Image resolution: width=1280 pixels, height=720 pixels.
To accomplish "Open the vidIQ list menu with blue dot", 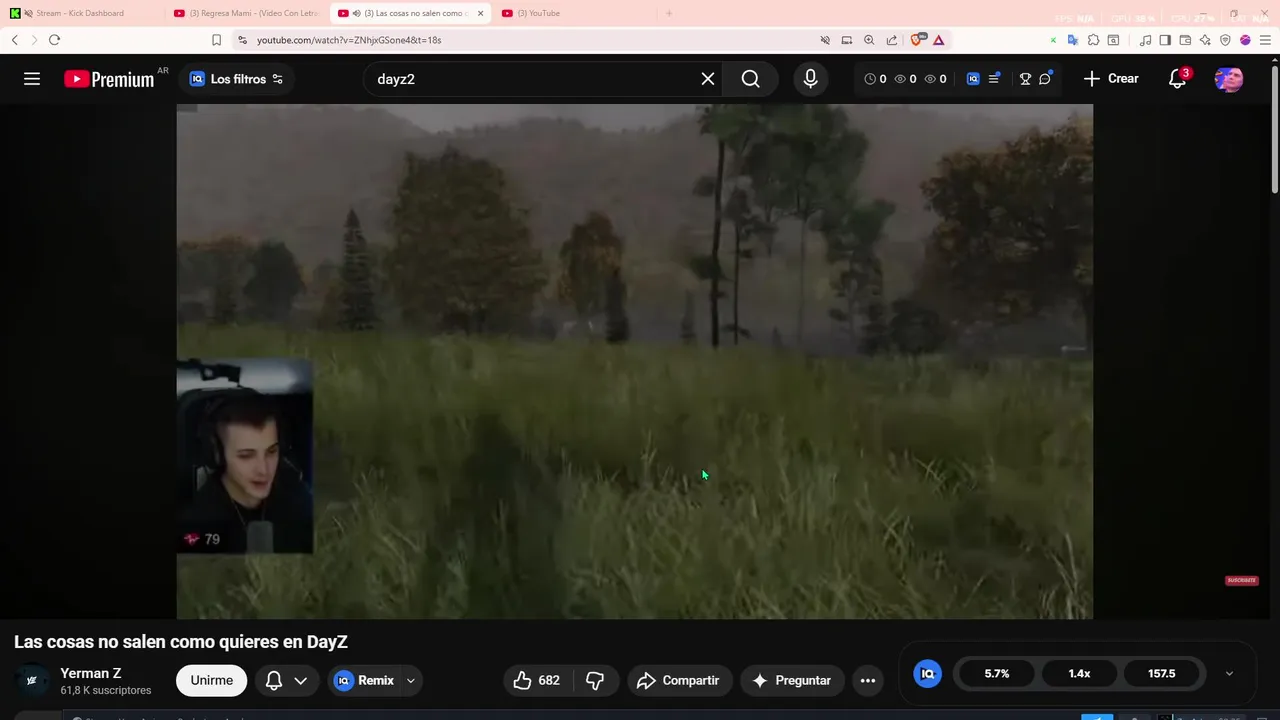I will pyautogui.click(x=994, y=79).
